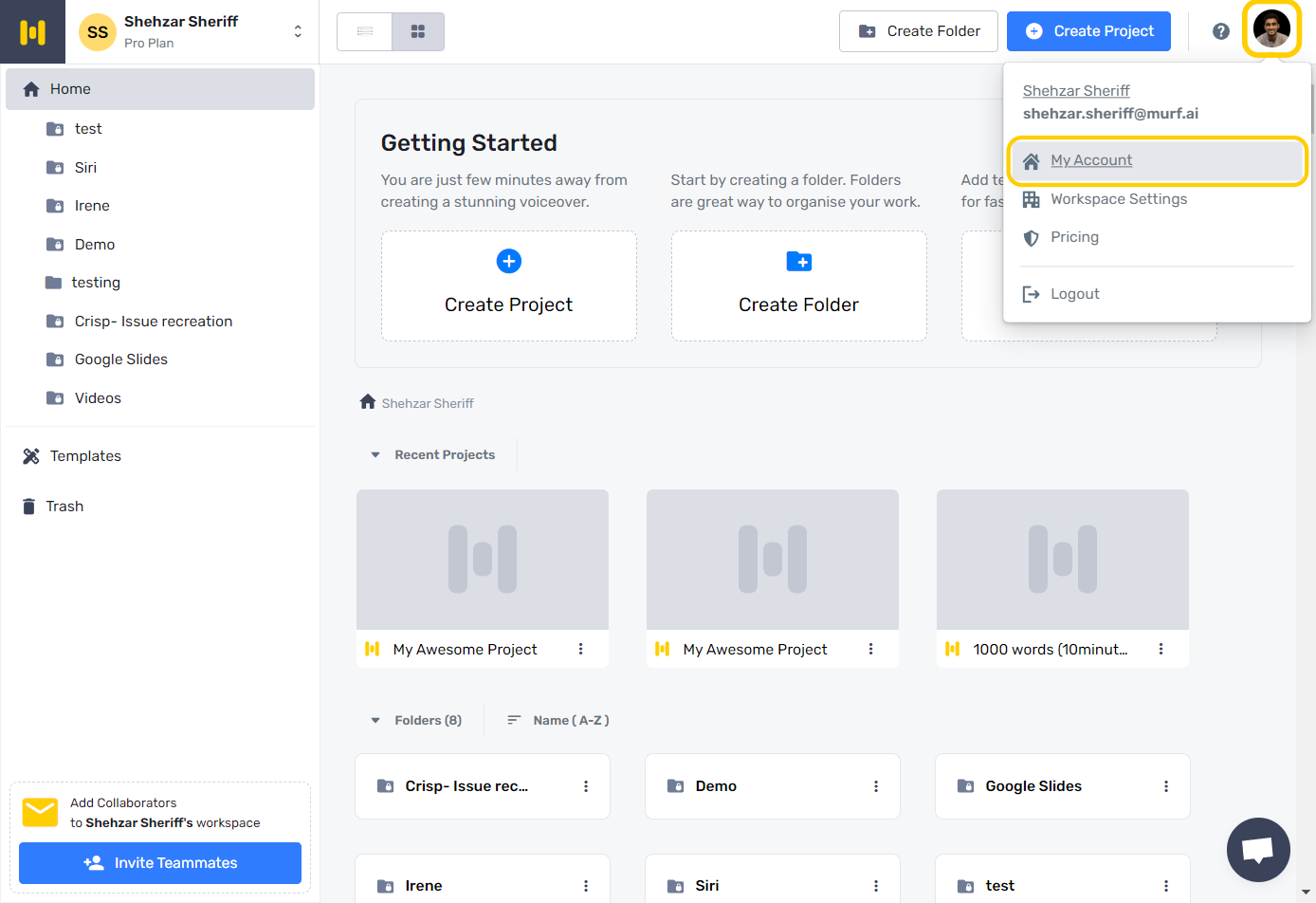
Task: Open the chat support bubble
Action: (1258, 850)
